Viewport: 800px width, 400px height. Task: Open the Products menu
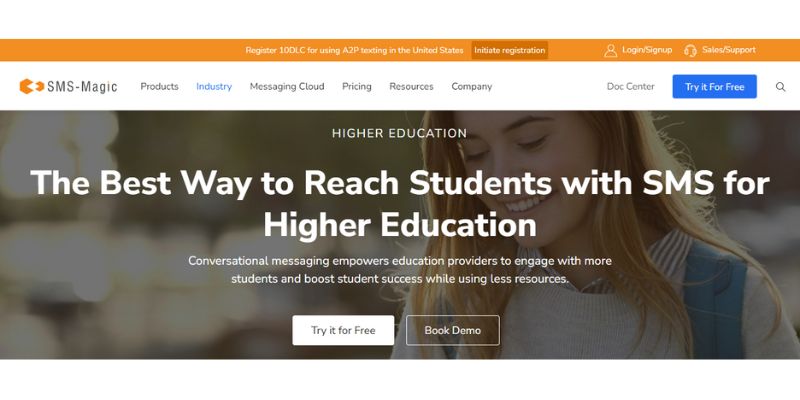point(159,87)
